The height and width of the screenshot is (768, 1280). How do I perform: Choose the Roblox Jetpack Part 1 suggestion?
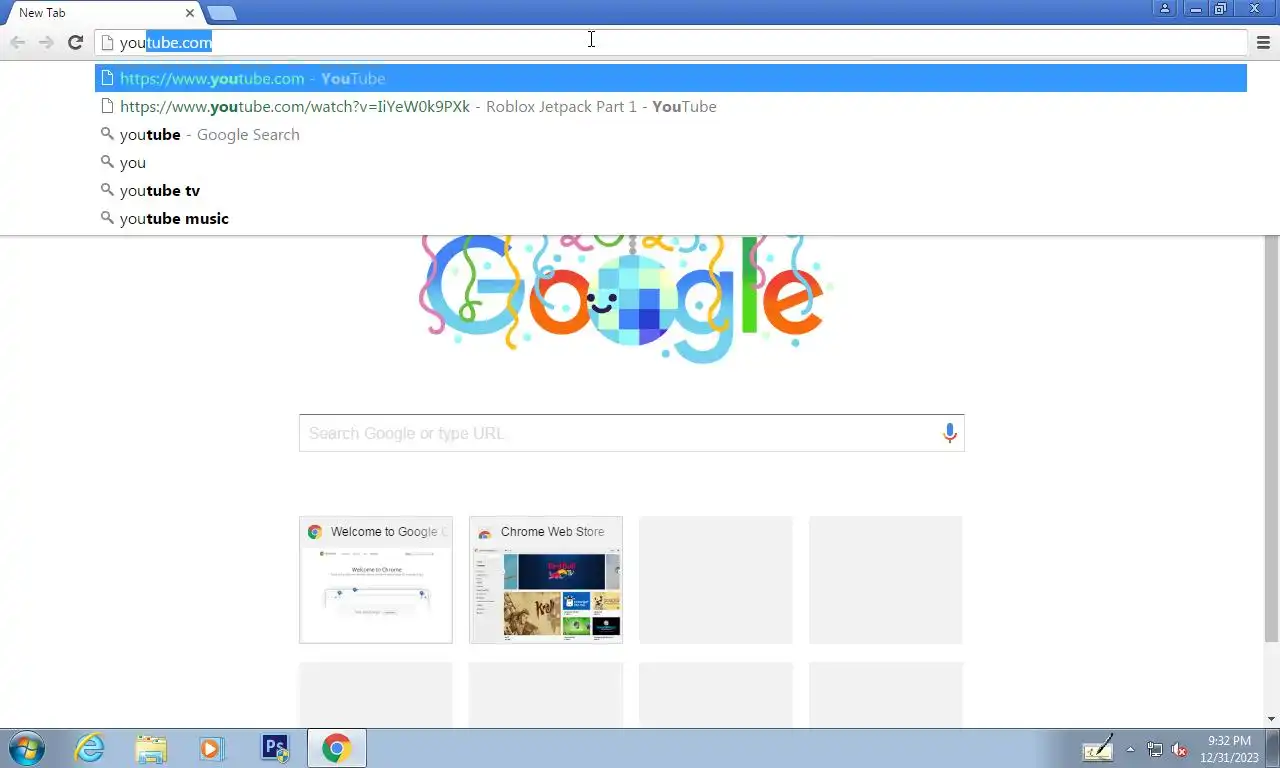[x=671, y=106]
